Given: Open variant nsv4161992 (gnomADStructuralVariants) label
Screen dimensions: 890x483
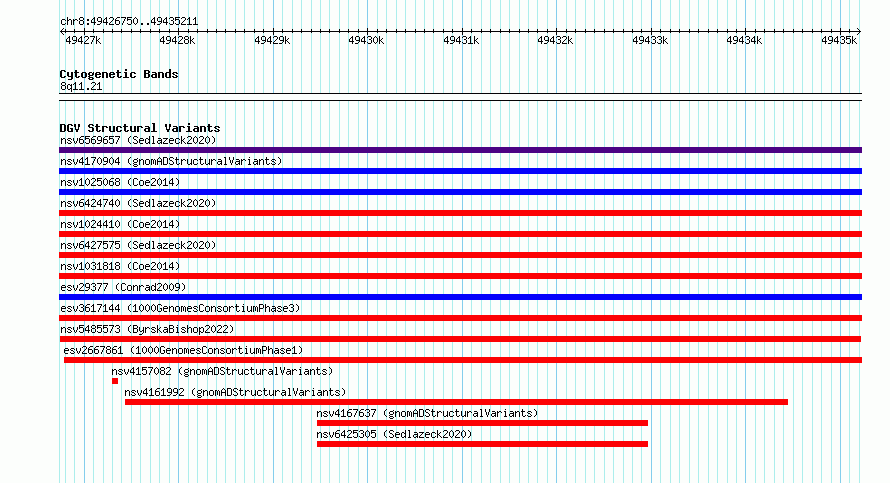Looking at the screenshot, I should tap(235, 392).
